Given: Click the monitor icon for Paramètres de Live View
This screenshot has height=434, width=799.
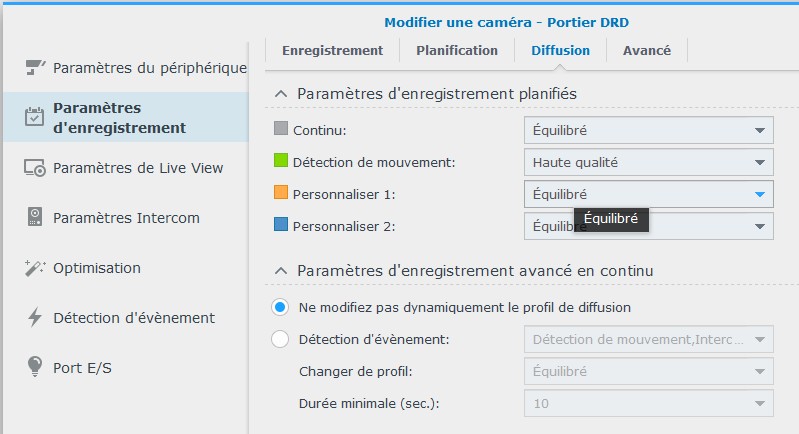Looking at the screenshot, I should coord(35,167).
